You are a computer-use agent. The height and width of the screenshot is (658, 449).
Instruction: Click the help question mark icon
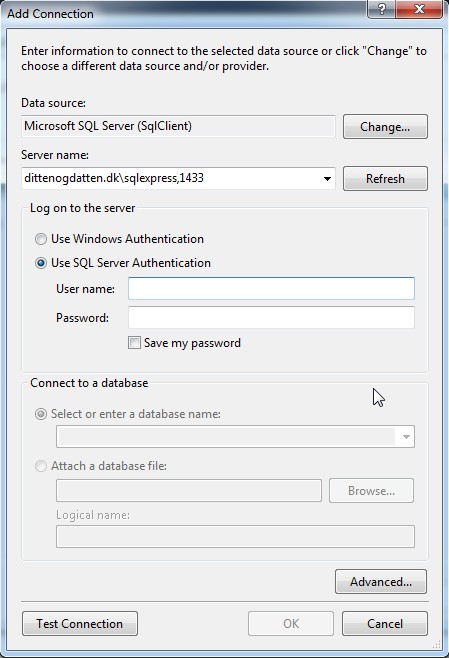pyautogui.click(x=381, y=9)
